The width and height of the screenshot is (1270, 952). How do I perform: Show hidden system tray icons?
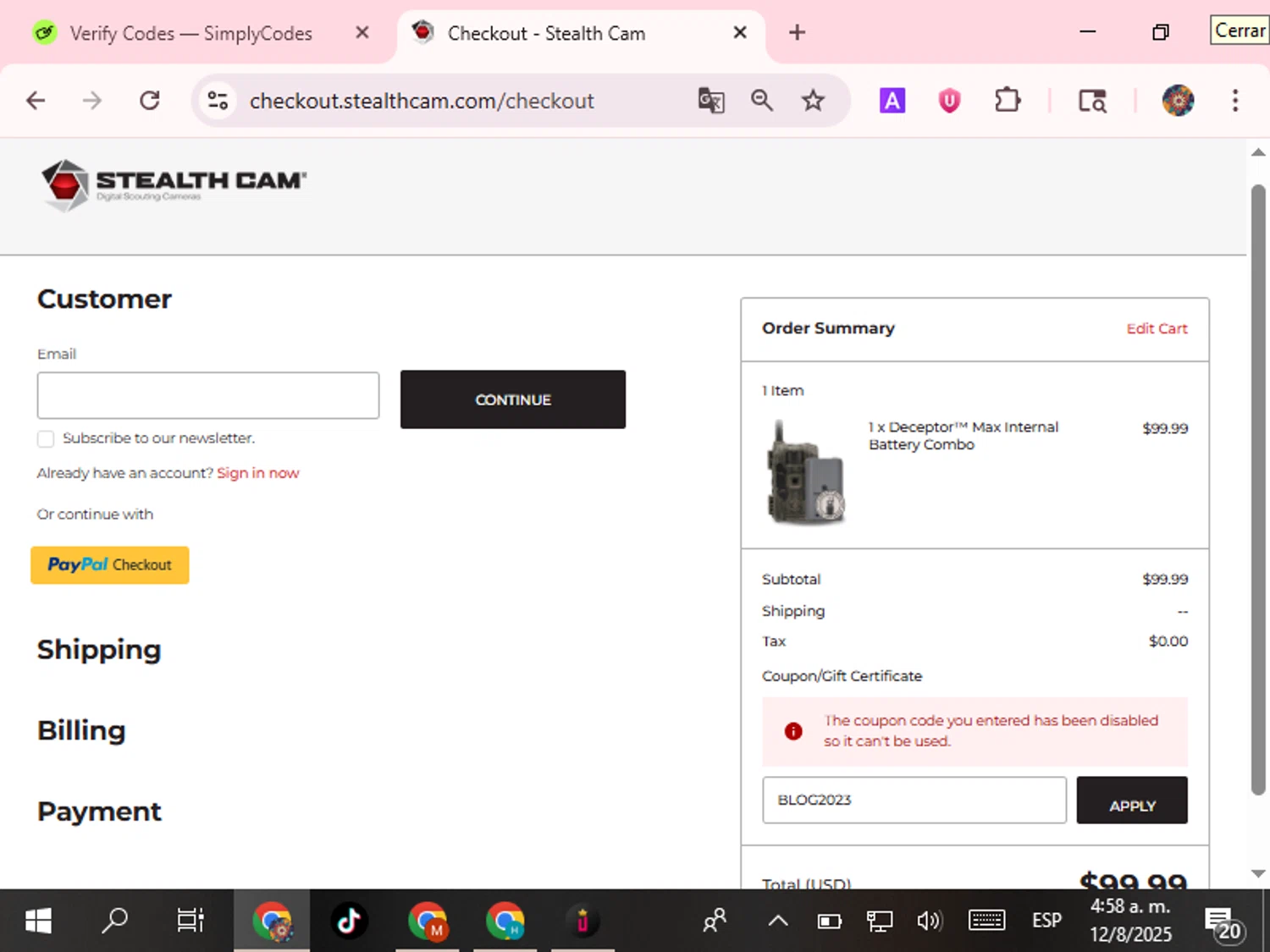[x=778, y=921]
